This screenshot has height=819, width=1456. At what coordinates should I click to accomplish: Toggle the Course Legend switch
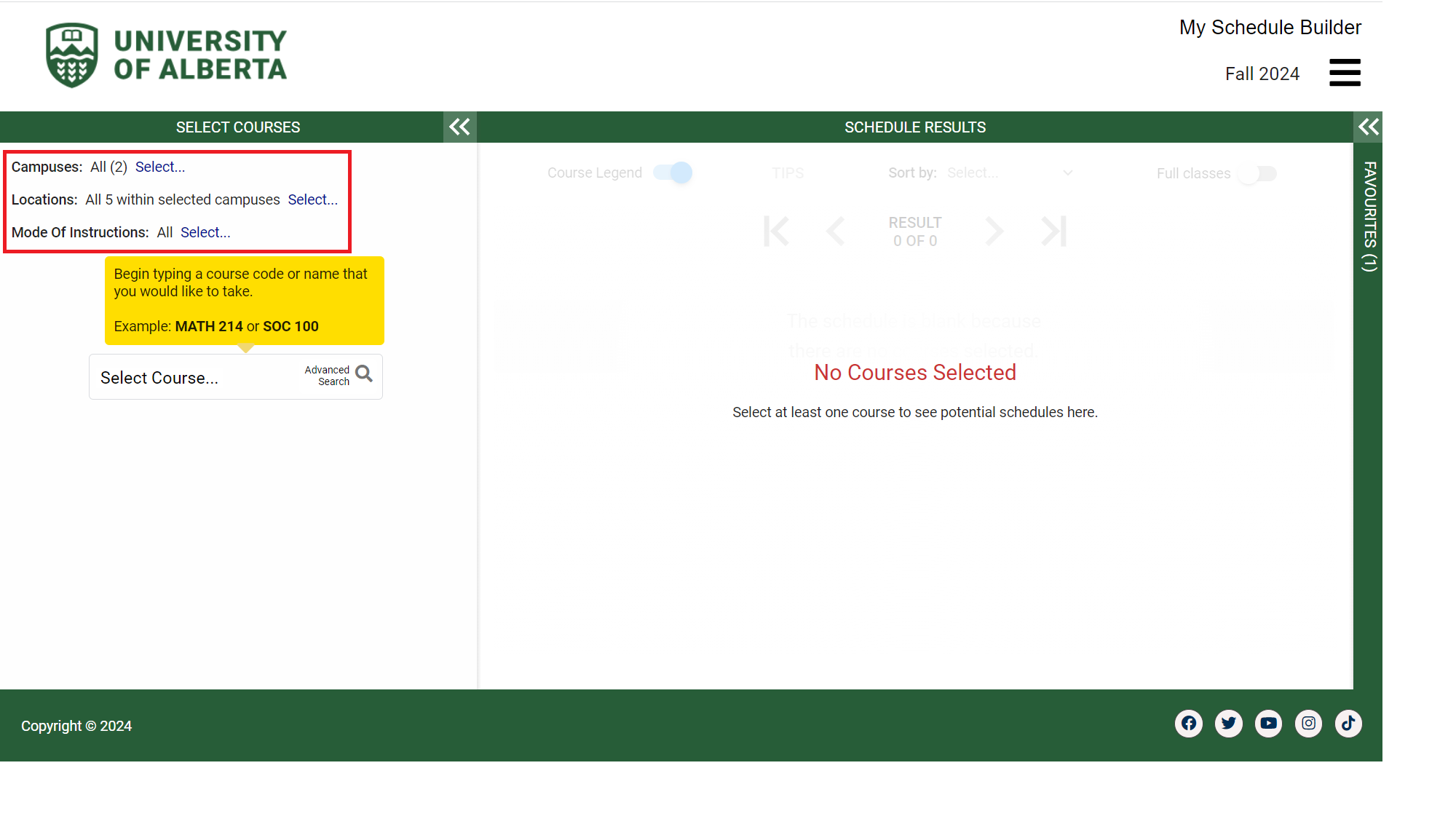[672, 173]
